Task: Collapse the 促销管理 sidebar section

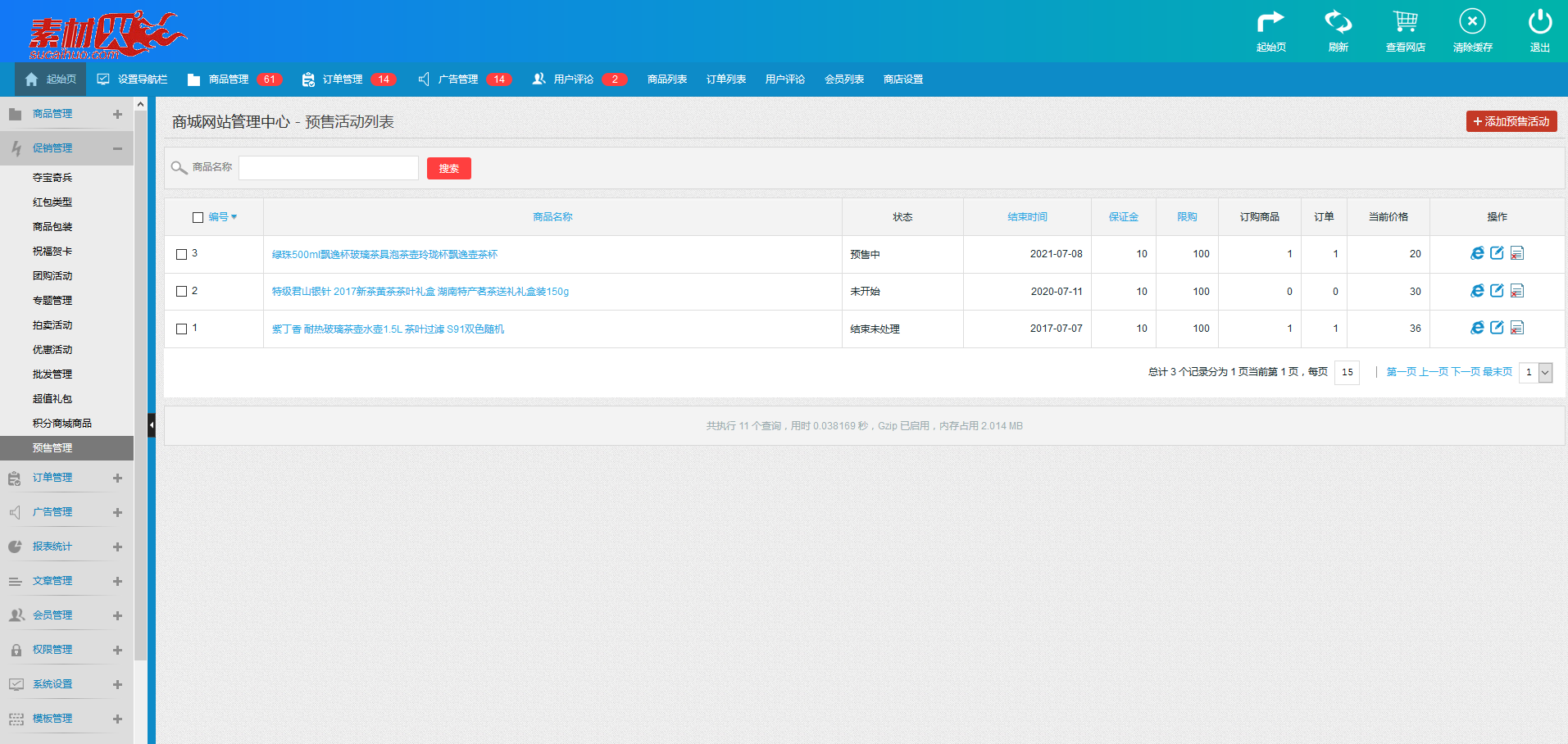Action: tap(117, 148)
